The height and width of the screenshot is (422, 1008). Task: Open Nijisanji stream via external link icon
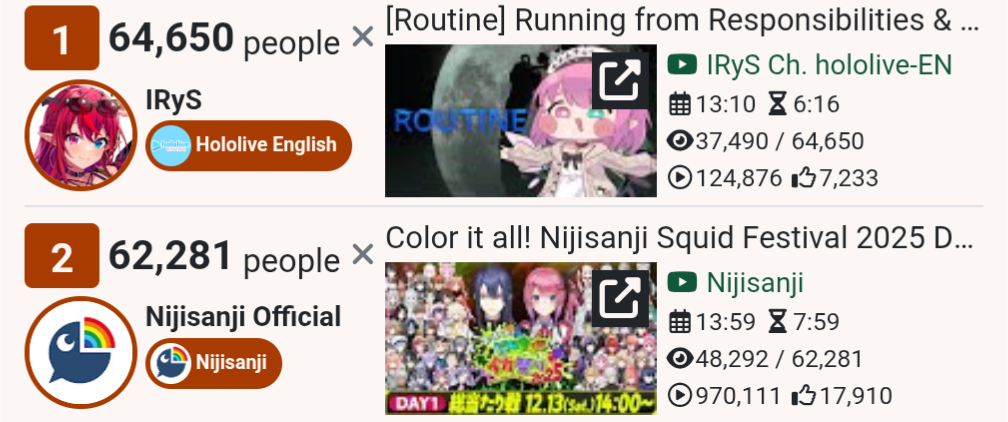620,298
